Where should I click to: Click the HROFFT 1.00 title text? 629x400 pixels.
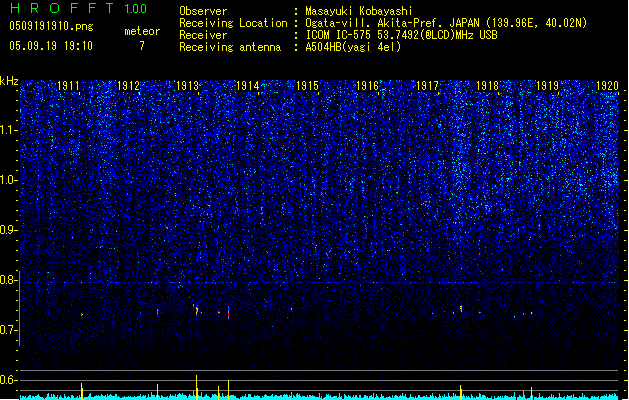pos(78,8)
